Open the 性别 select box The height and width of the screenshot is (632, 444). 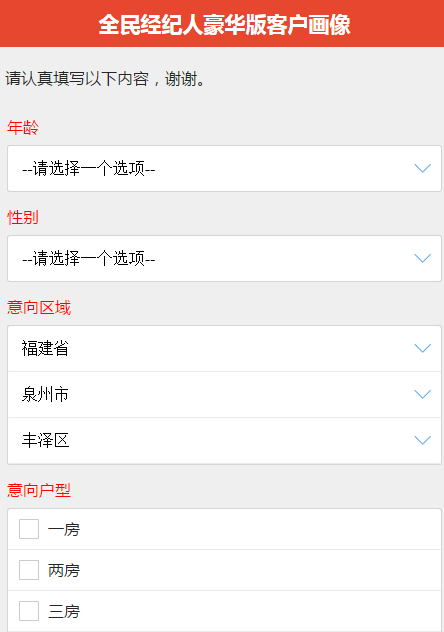224,258
